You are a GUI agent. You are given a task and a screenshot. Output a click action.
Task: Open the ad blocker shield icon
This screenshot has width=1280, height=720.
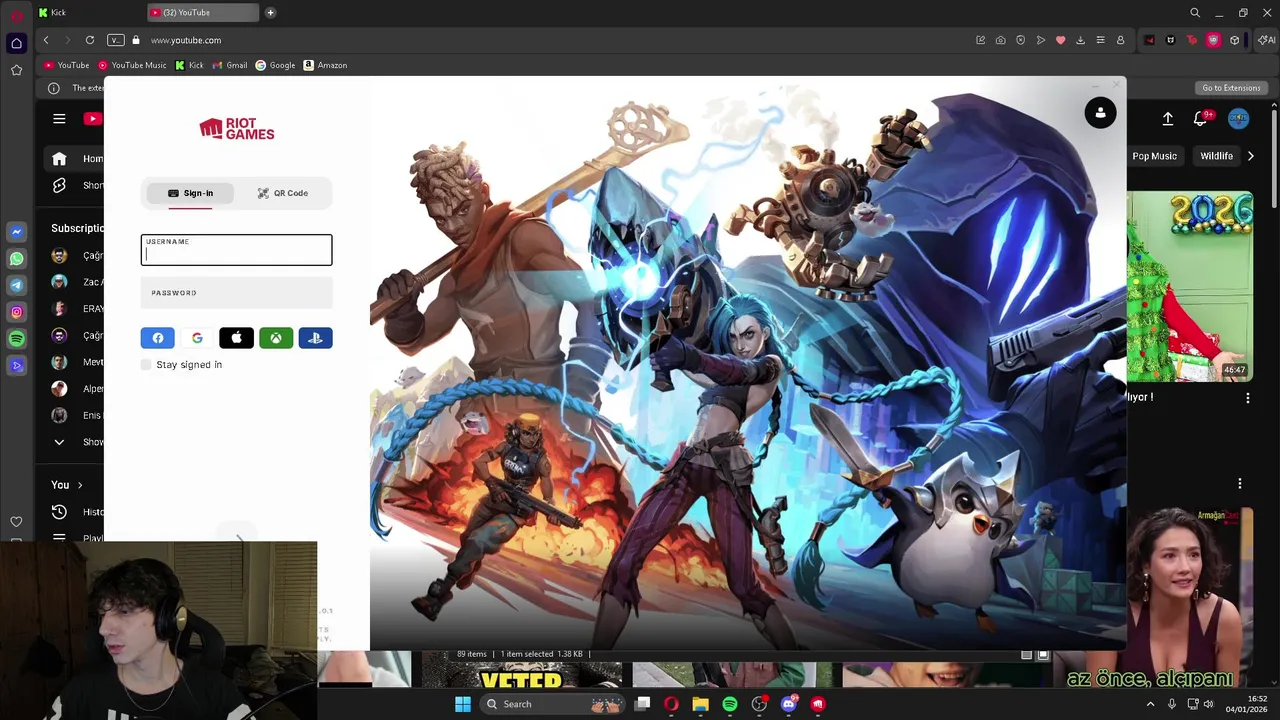tap(1020, 40)
